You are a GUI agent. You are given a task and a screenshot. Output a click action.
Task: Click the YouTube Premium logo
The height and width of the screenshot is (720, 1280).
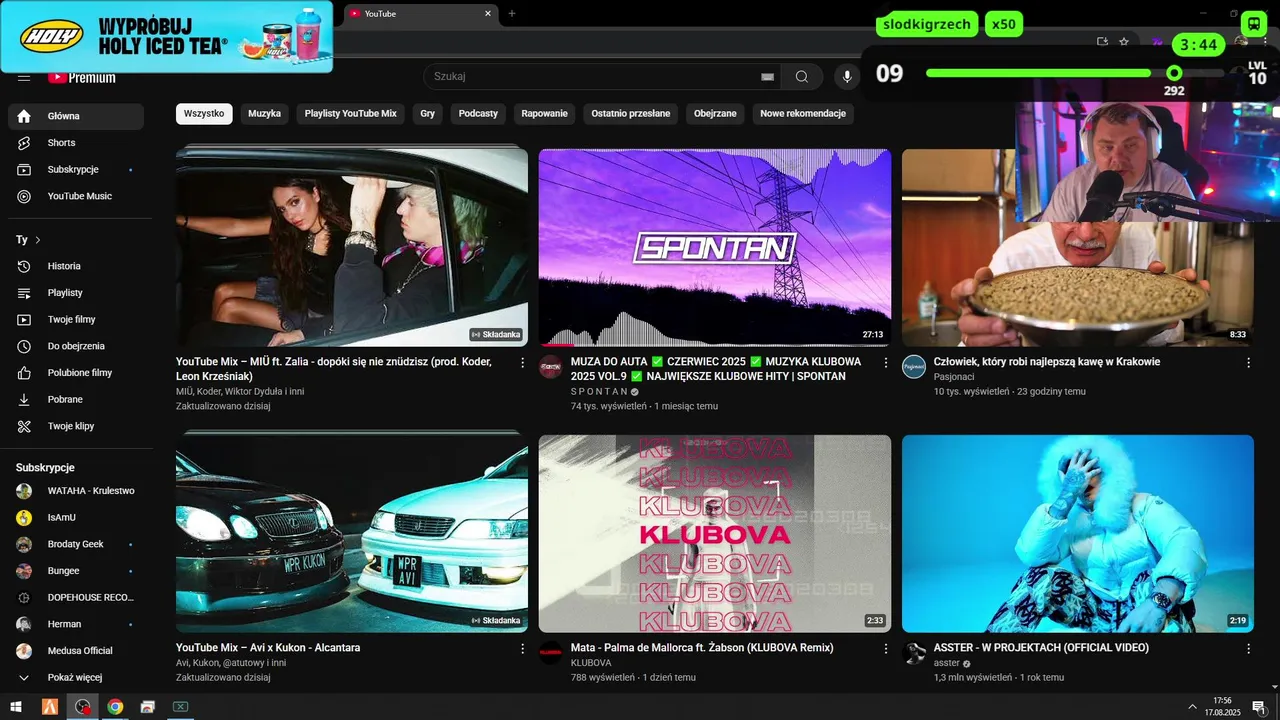tap(81, 77)
